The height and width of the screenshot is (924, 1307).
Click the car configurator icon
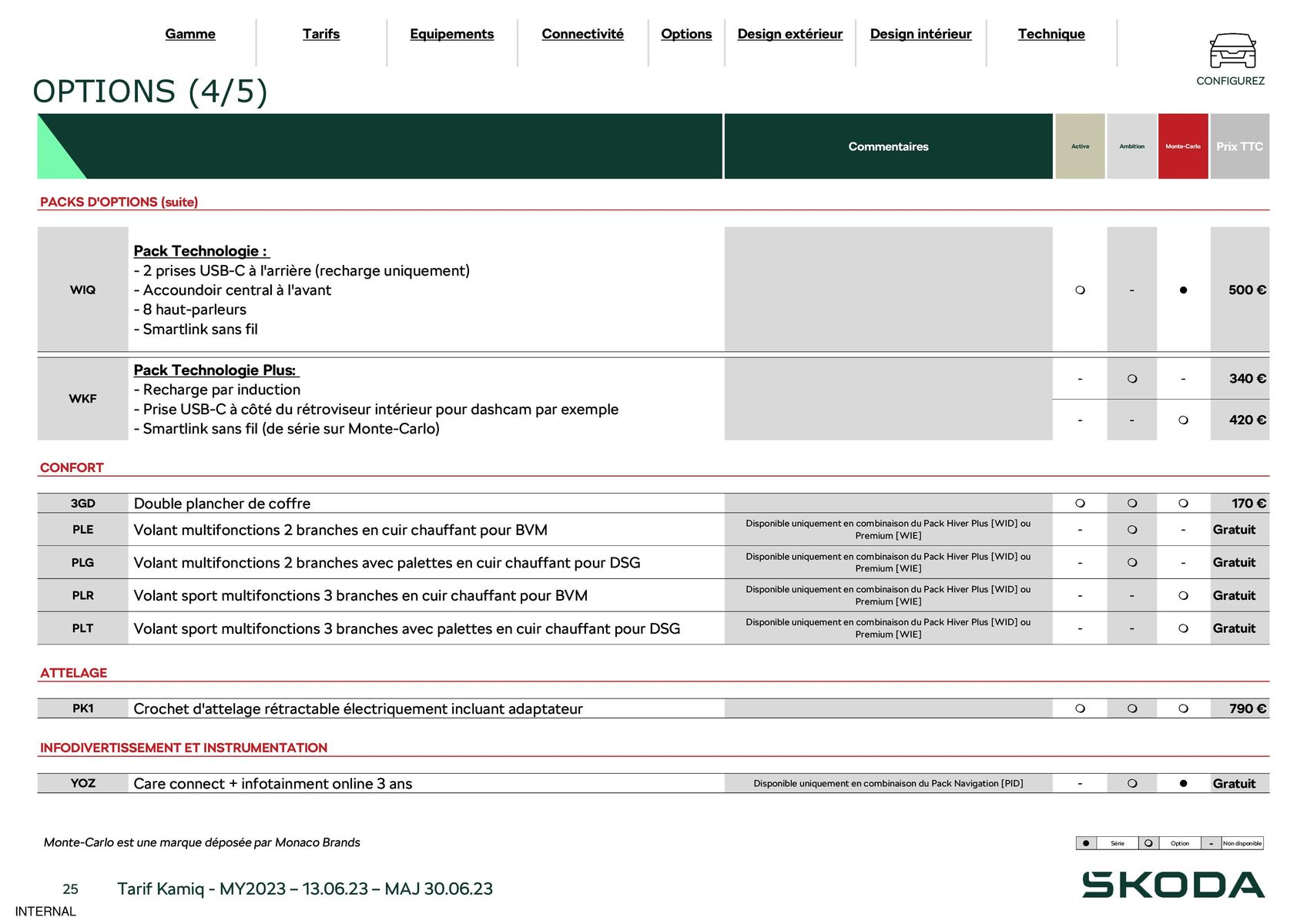pyautogui.click(x=1232, y=51)
